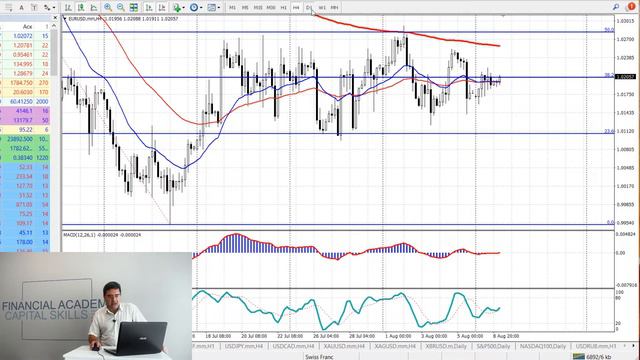Click the connection status 6892/6 kb indicator
Image resolution: width=640 pixels, height=360 pixels.
tap(592, 357)
